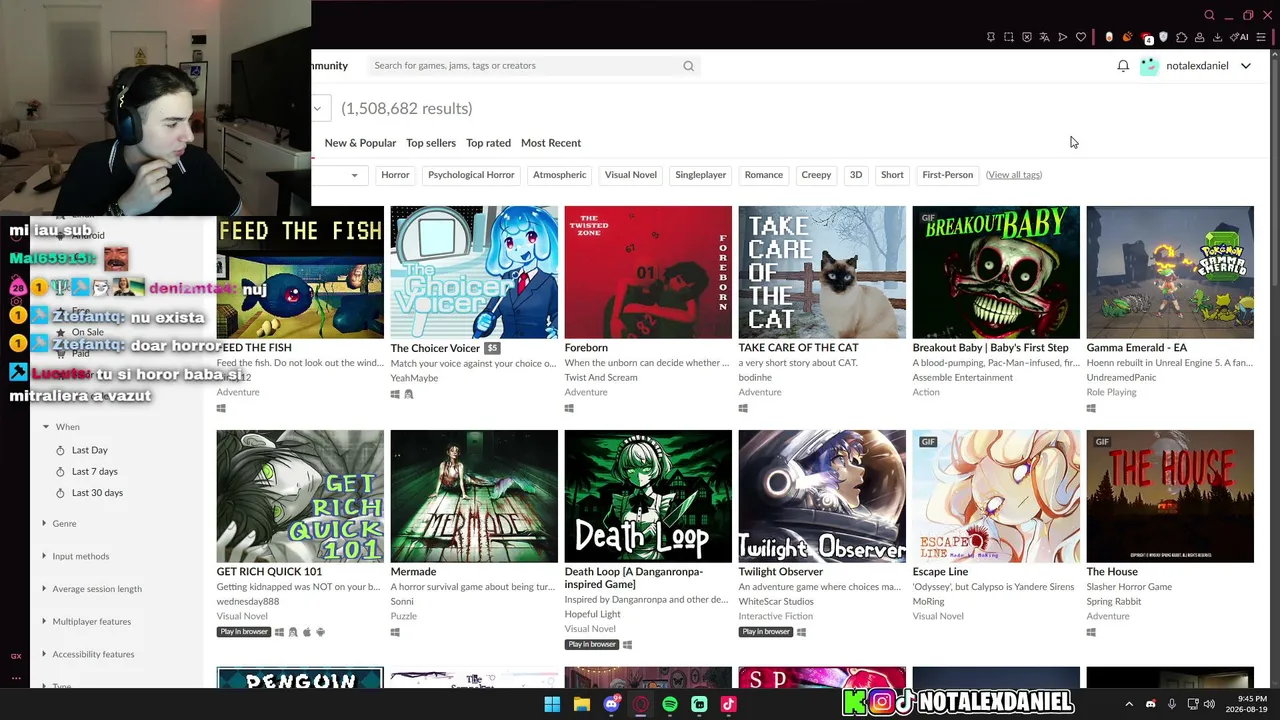1280x720 pixels.
Task: Click the notalexdaniel profile avatar
Action: point(1149,66)
